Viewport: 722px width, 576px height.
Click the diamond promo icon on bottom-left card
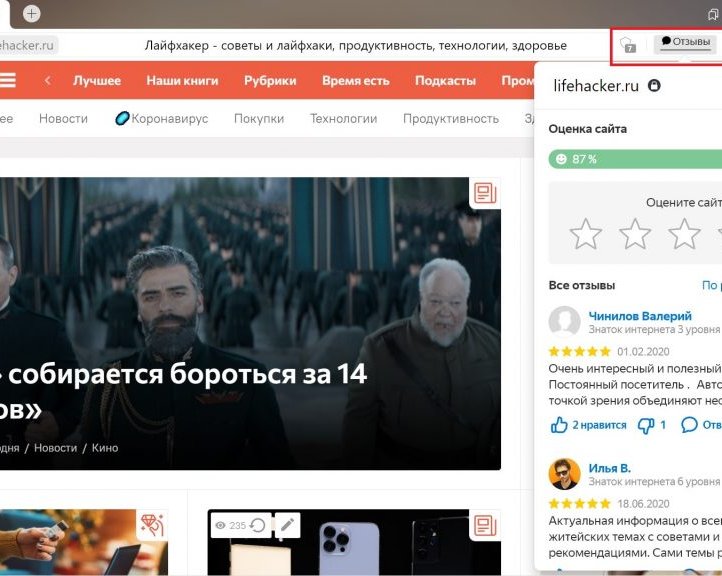pos(152,525)
